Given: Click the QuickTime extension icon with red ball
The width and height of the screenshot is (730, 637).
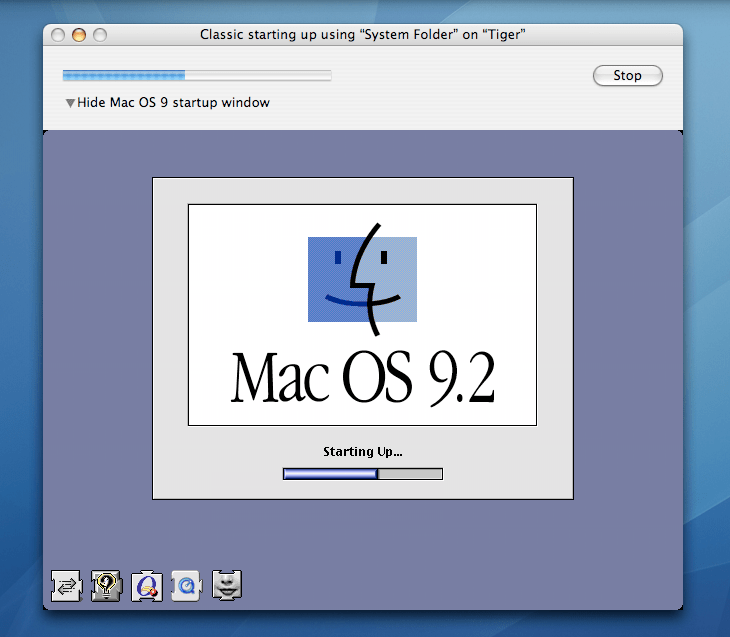Looking at the screenshot, I should tap(147, 586).
